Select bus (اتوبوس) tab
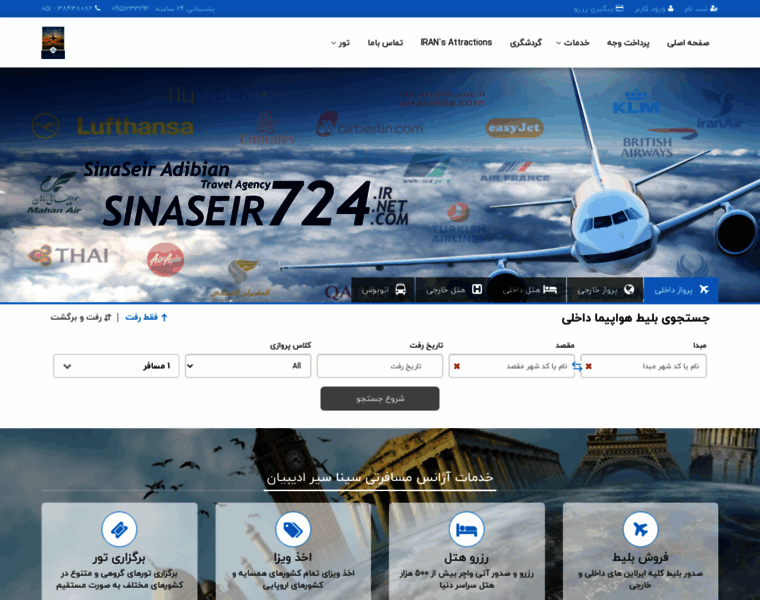Image resolution: width=760 pixels, height=600 pixels. [x=383, y=290]
